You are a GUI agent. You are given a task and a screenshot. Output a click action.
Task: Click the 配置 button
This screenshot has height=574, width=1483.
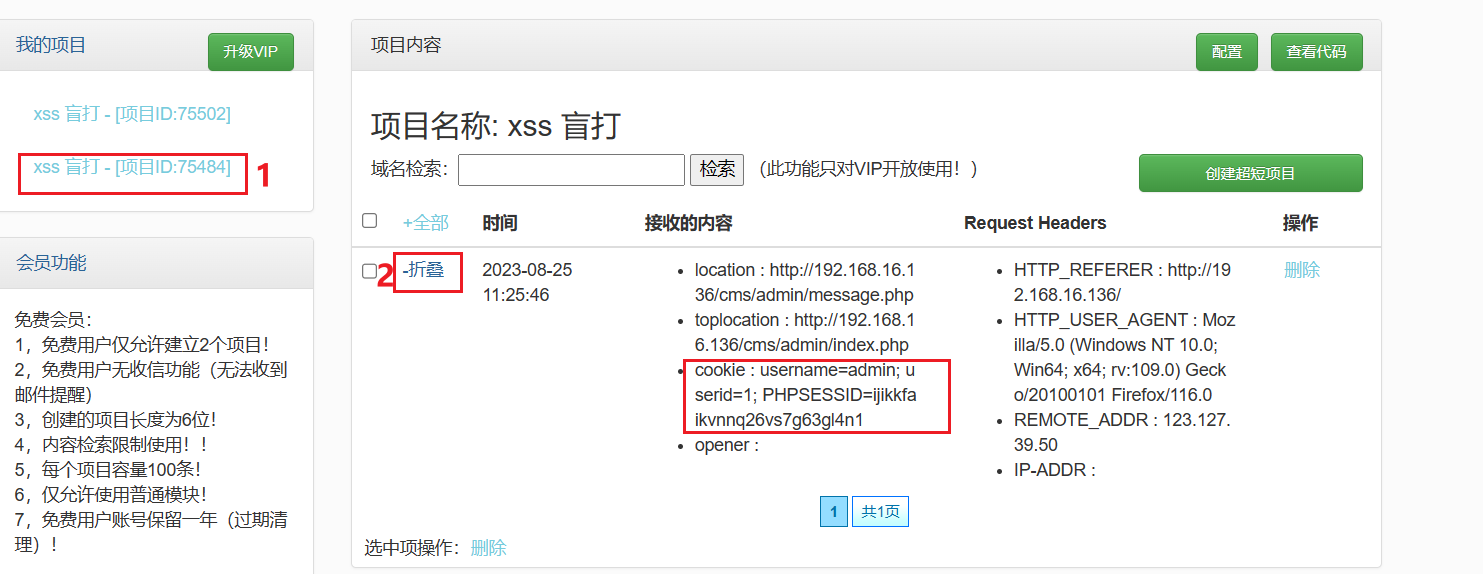pos(1227,52)
